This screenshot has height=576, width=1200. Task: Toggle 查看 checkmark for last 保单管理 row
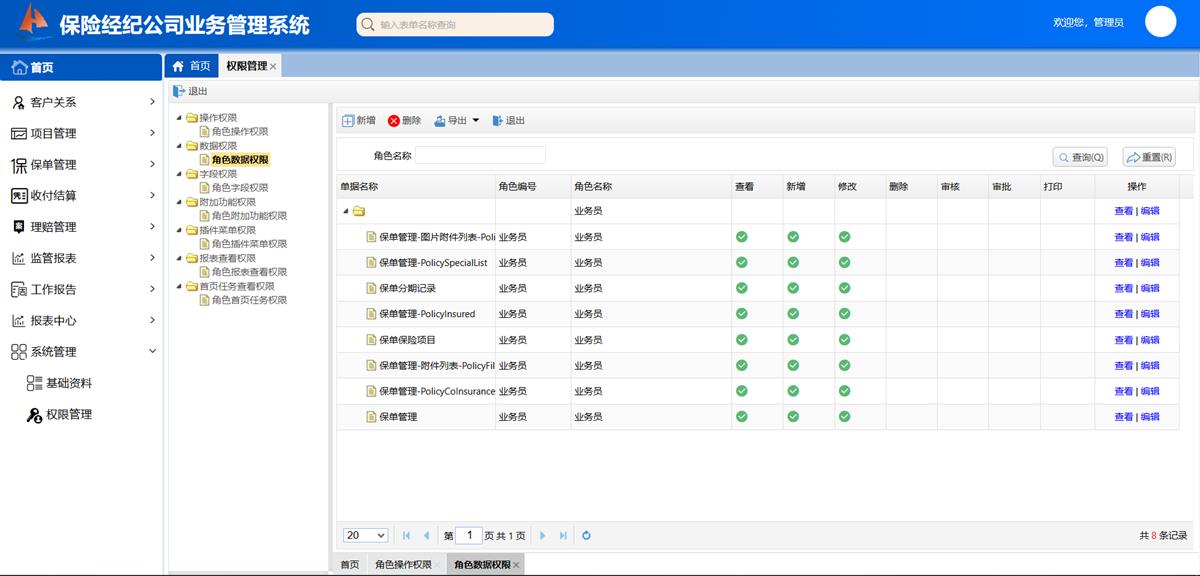click(x=742, y=417)
